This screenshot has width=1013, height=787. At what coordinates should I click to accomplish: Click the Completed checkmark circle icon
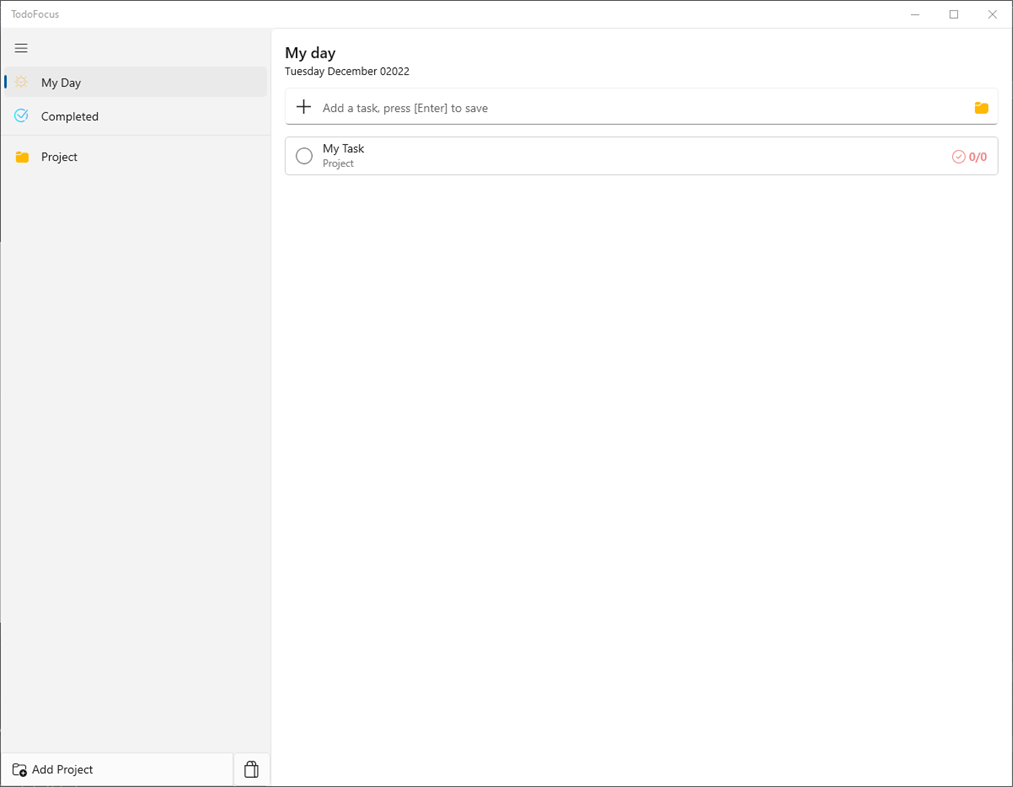[21, 116]
